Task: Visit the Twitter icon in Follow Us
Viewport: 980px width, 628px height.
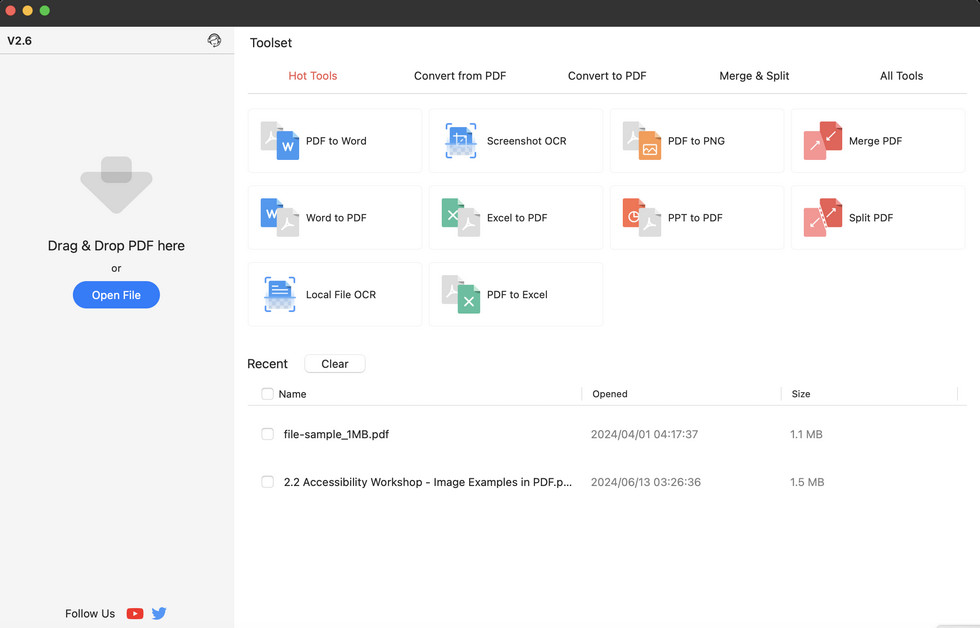Action: click(159, 614)
